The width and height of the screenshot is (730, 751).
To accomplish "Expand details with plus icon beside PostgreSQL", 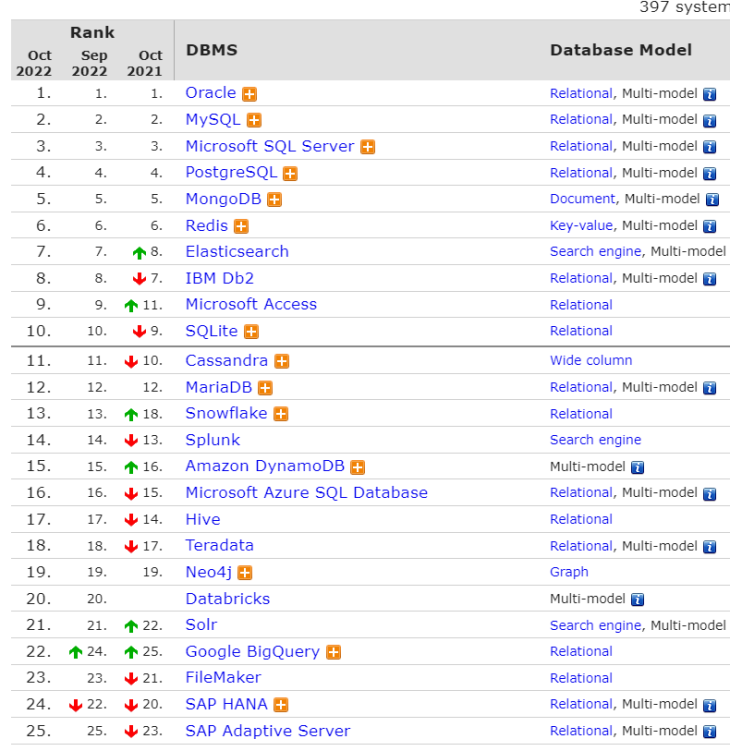I will 290,173.
